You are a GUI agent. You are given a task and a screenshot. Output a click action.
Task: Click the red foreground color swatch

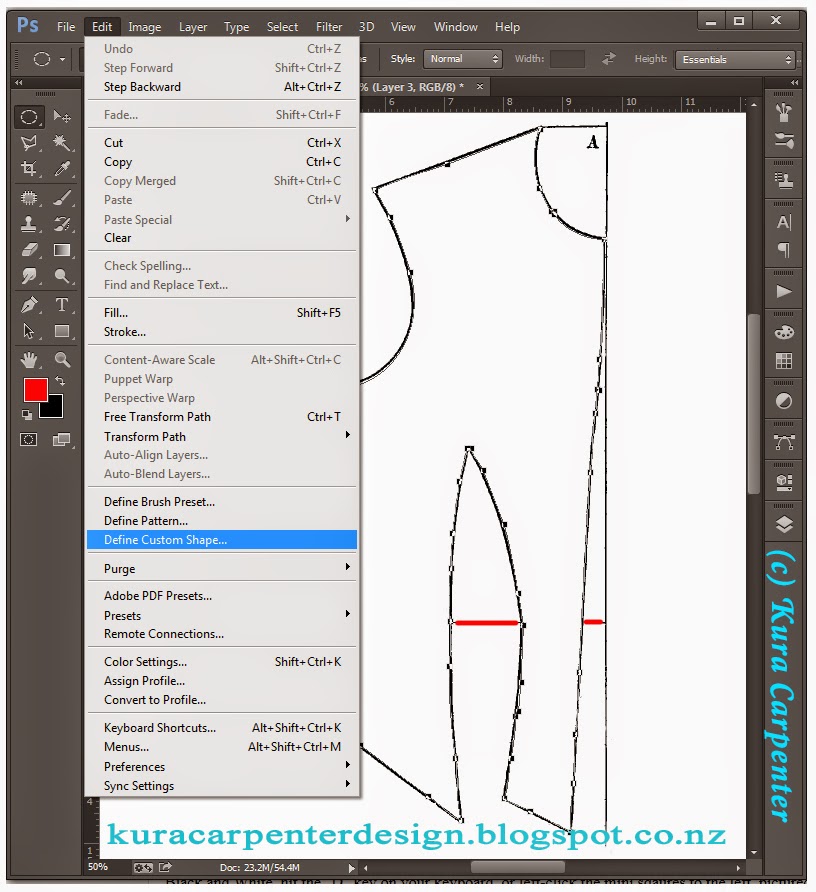point(38,389)
